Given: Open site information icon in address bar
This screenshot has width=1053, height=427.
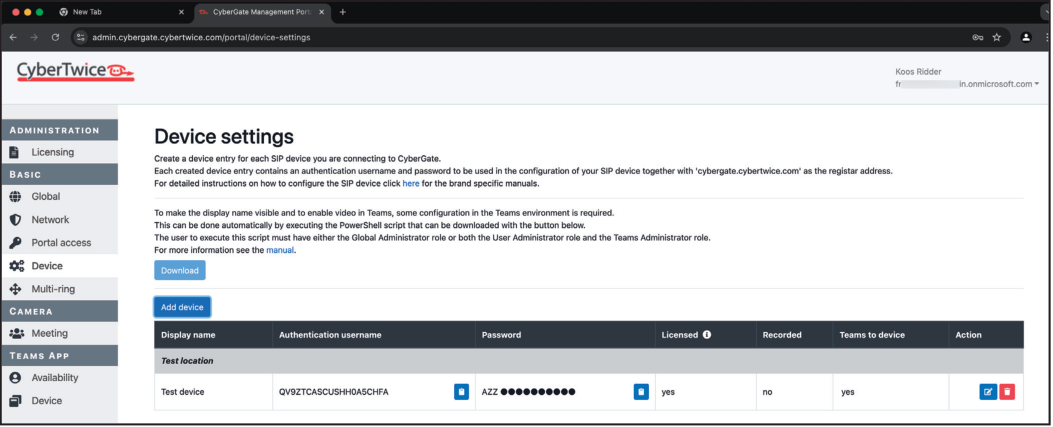Looking at the screenshot, I should click(81, 38).
